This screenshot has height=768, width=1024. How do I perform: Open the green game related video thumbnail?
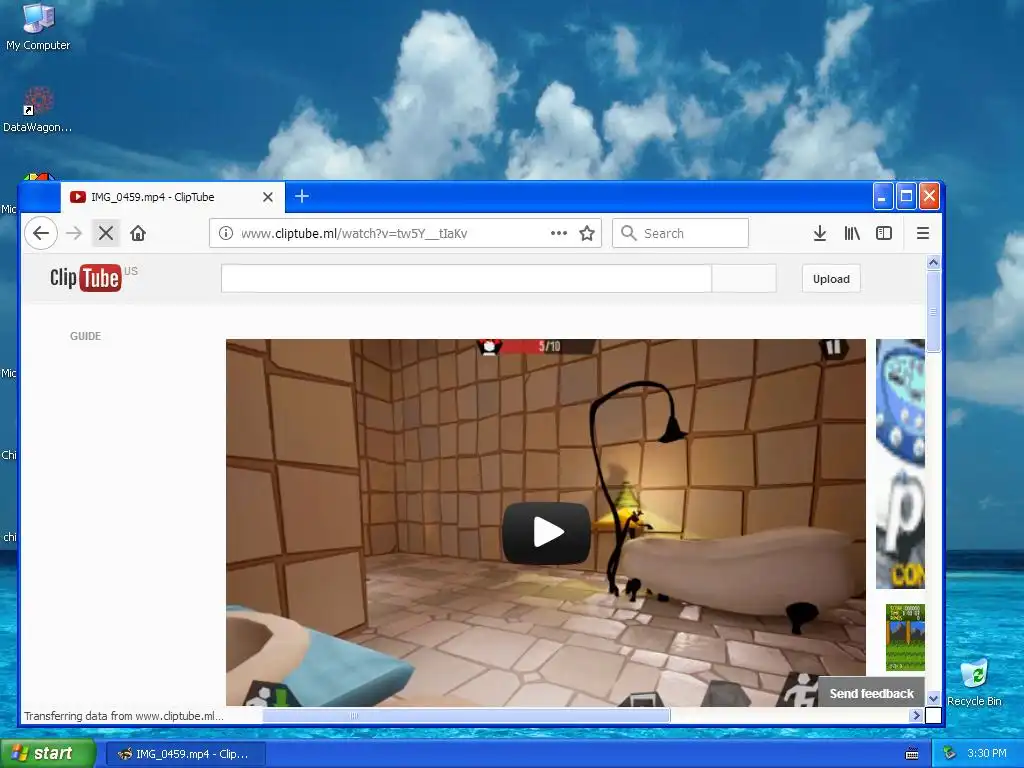[x=905, y=637]
